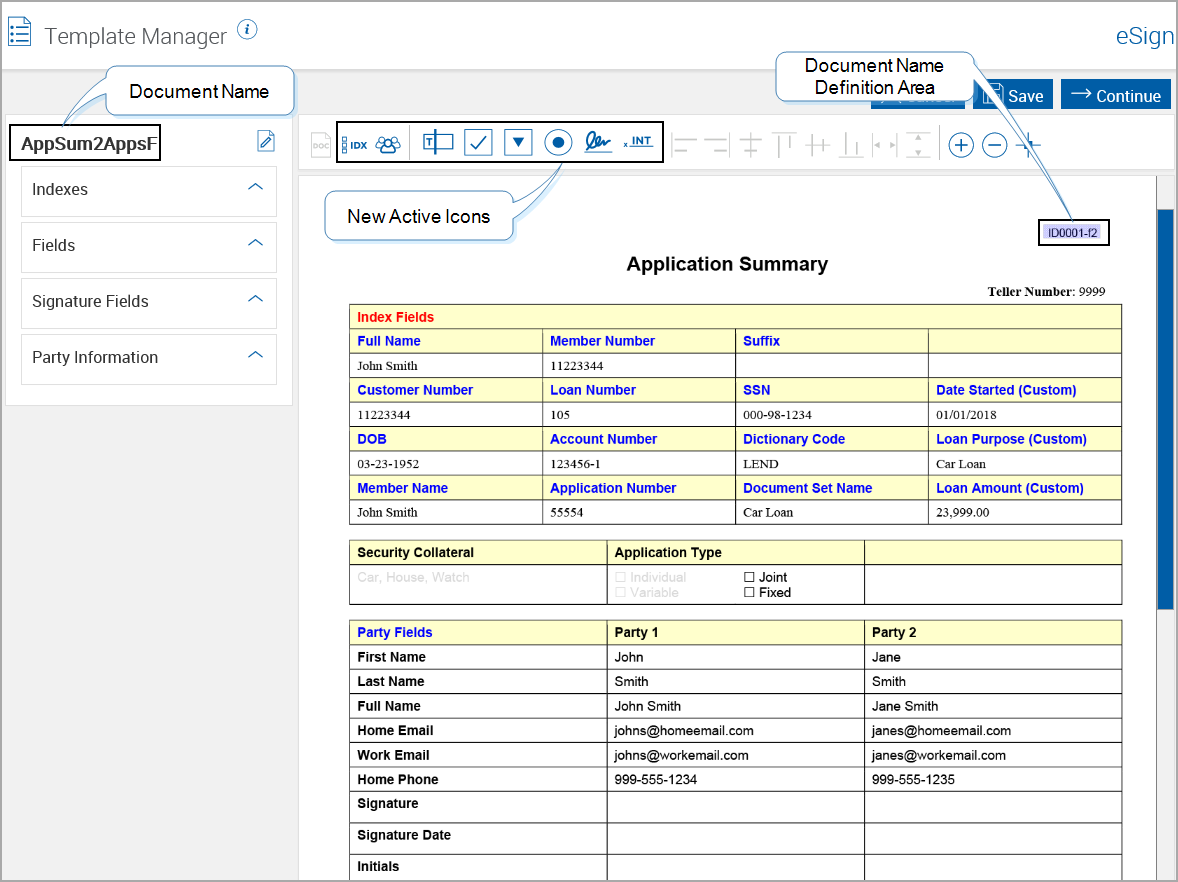Select the signature field tool
The height and width of the screenshot is (882, 1178).
(598, 141)
